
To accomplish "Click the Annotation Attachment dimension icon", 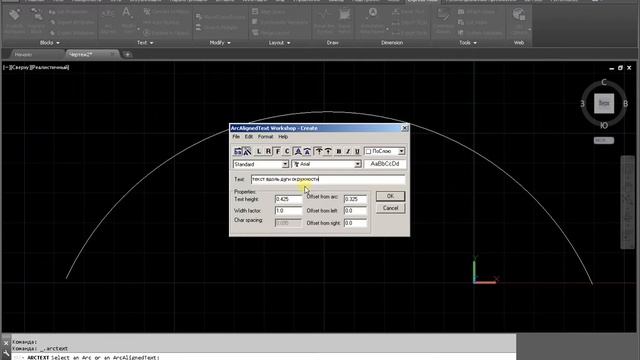I will click(373, 20).
